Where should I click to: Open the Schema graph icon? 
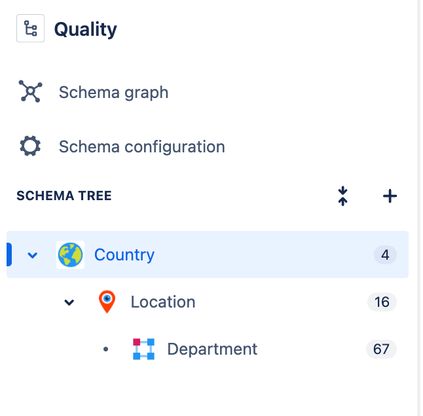point(30,91)
